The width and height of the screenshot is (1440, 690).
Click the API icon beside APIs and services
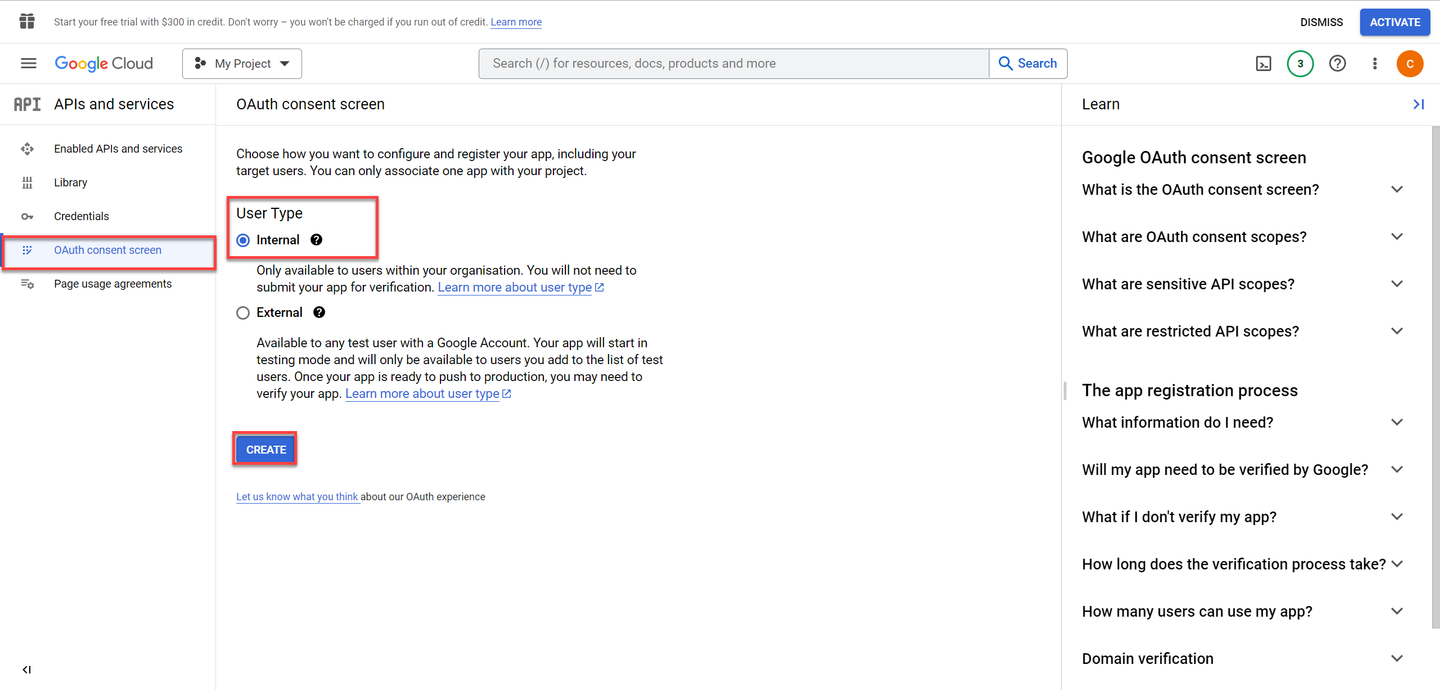point(27,104)
